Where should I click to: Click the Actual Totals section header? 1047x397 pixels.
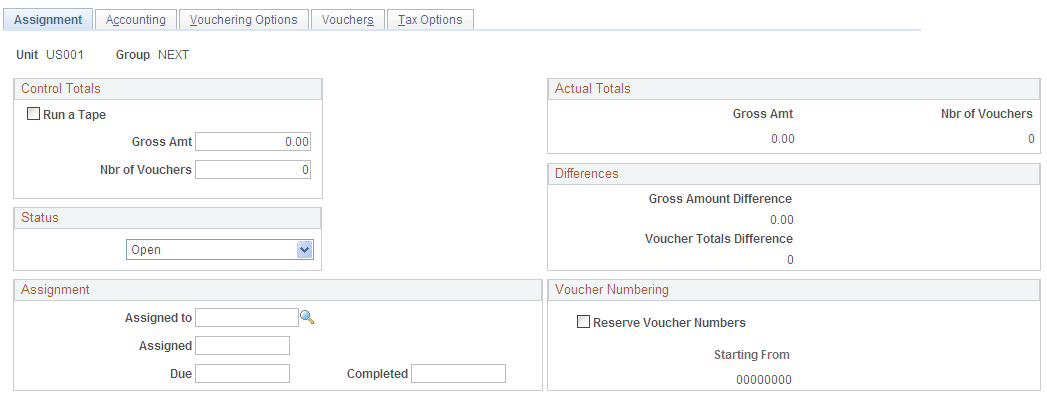[x=794, y=89]
